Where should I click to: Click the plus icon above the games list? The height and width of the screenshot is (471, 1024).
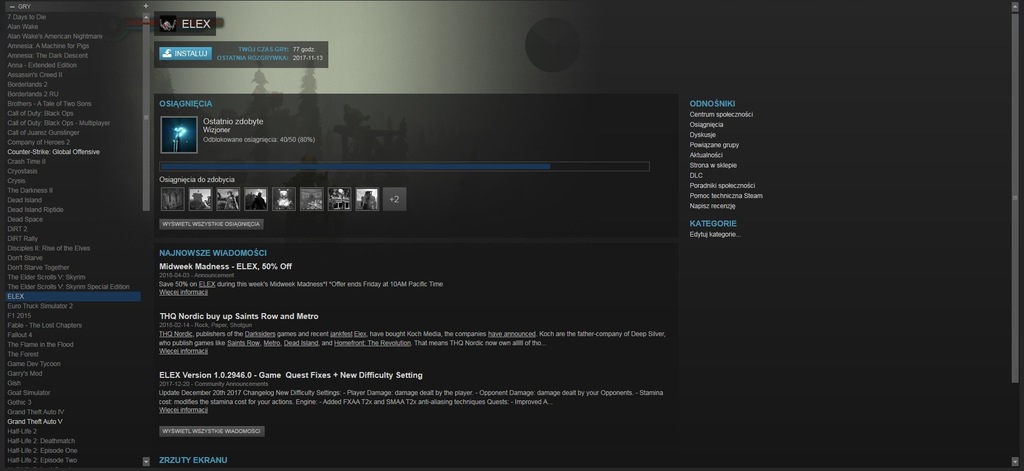coord(146,6)
